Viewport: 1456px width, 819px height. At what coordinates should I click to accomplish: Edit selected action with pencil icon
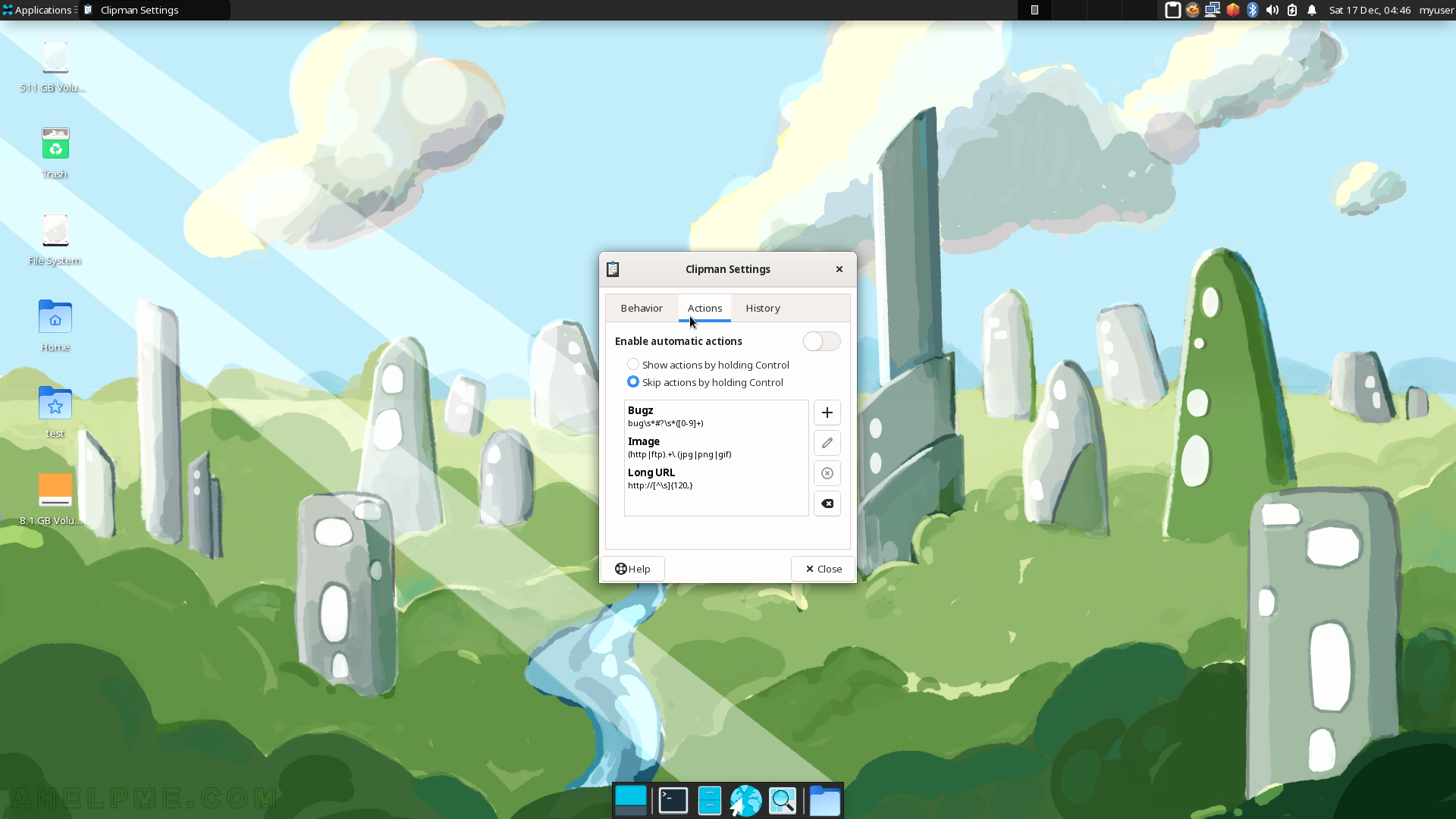(827, 443)
